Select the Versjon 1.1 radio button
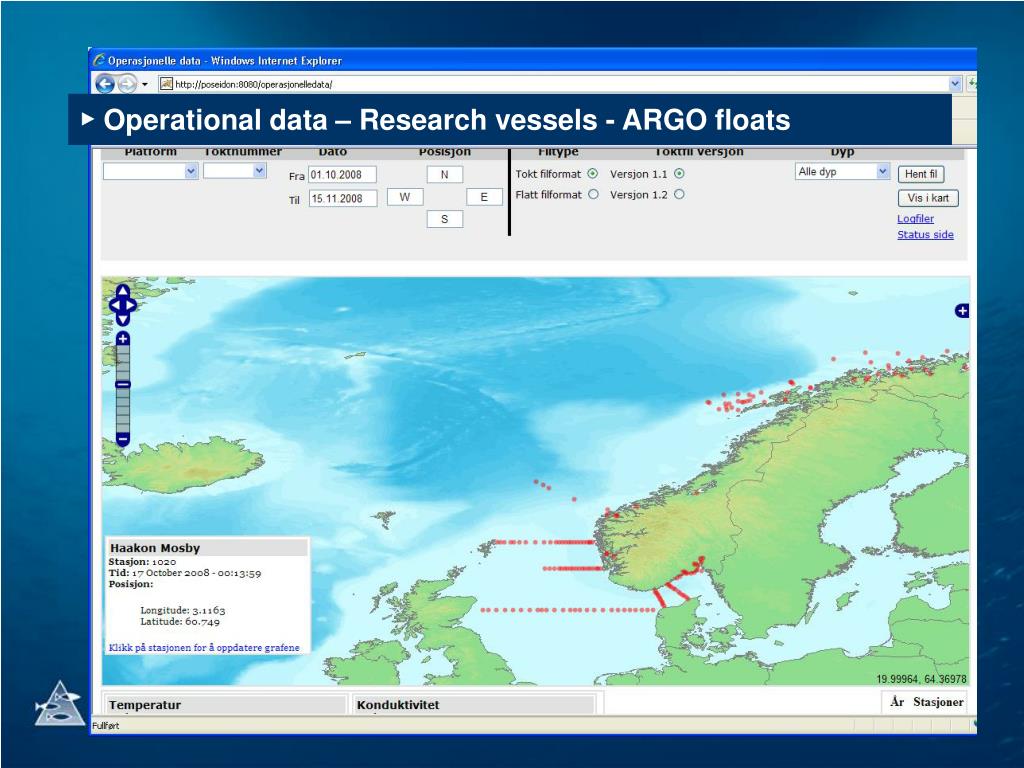 679,174
